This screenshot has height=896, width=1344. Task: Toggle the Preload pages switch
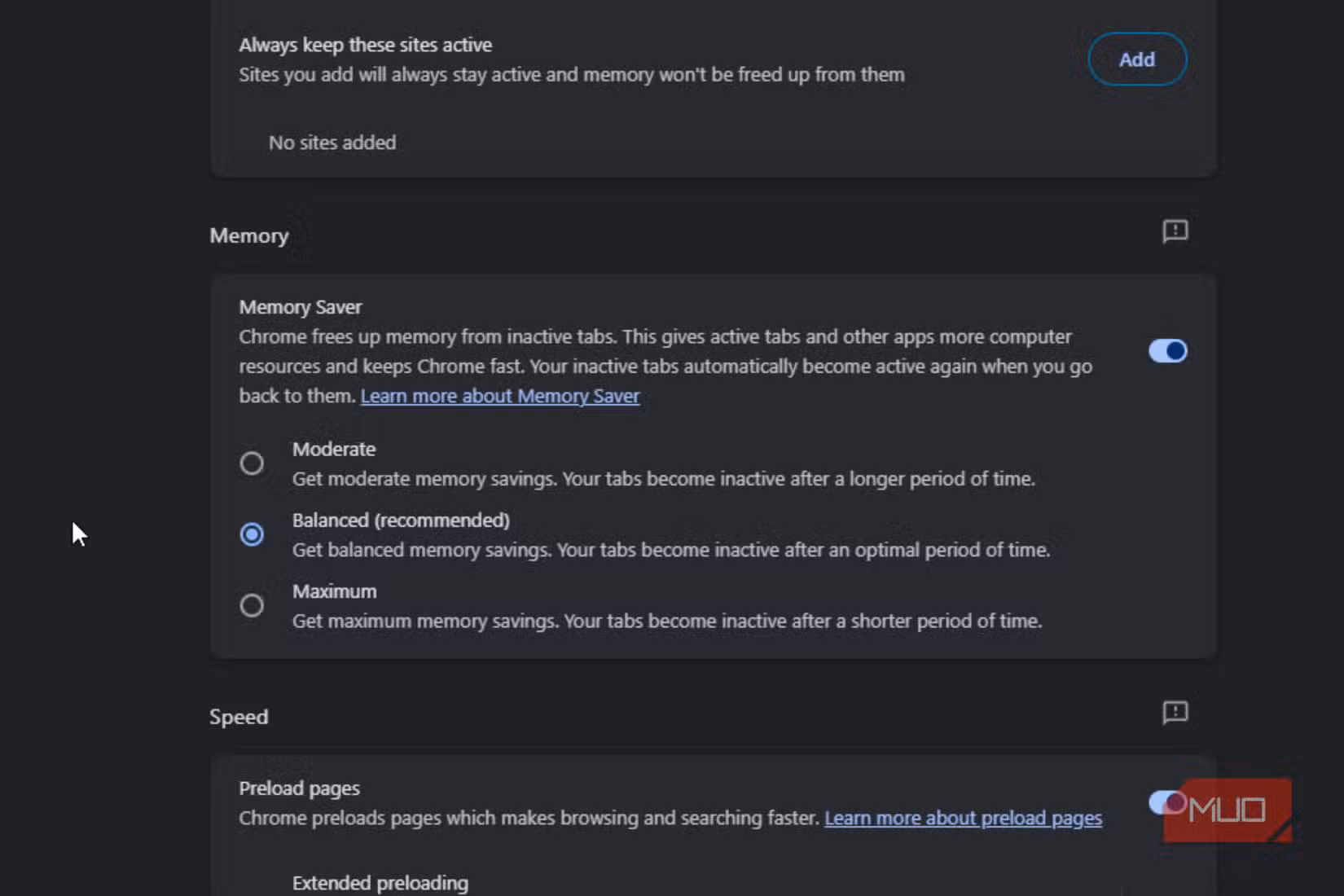pos(1167,802)
